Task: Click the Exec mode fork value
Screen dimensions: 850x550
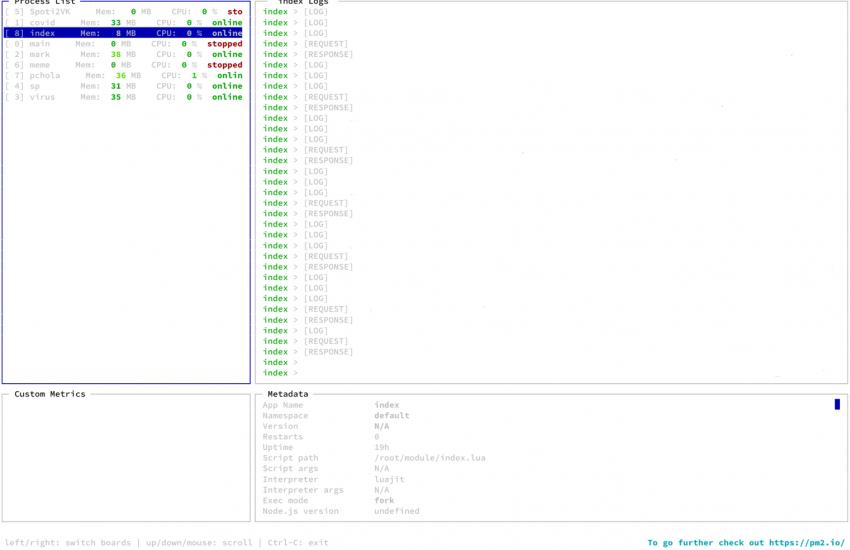Action: tap(384, 500)
